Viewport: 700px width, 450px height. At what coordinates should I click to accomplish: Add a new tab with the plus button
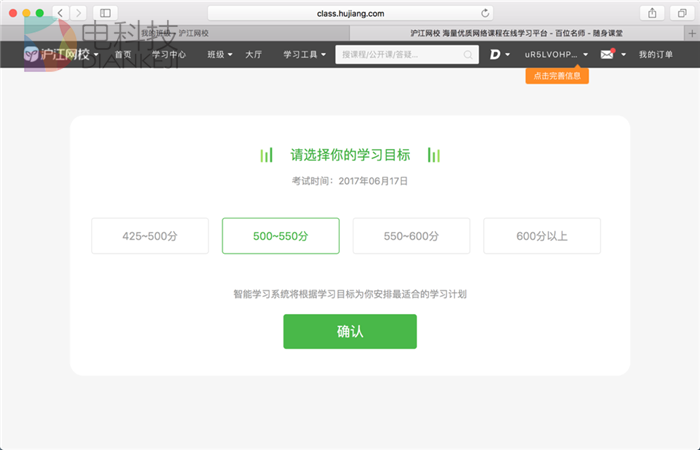click(692, 33)
